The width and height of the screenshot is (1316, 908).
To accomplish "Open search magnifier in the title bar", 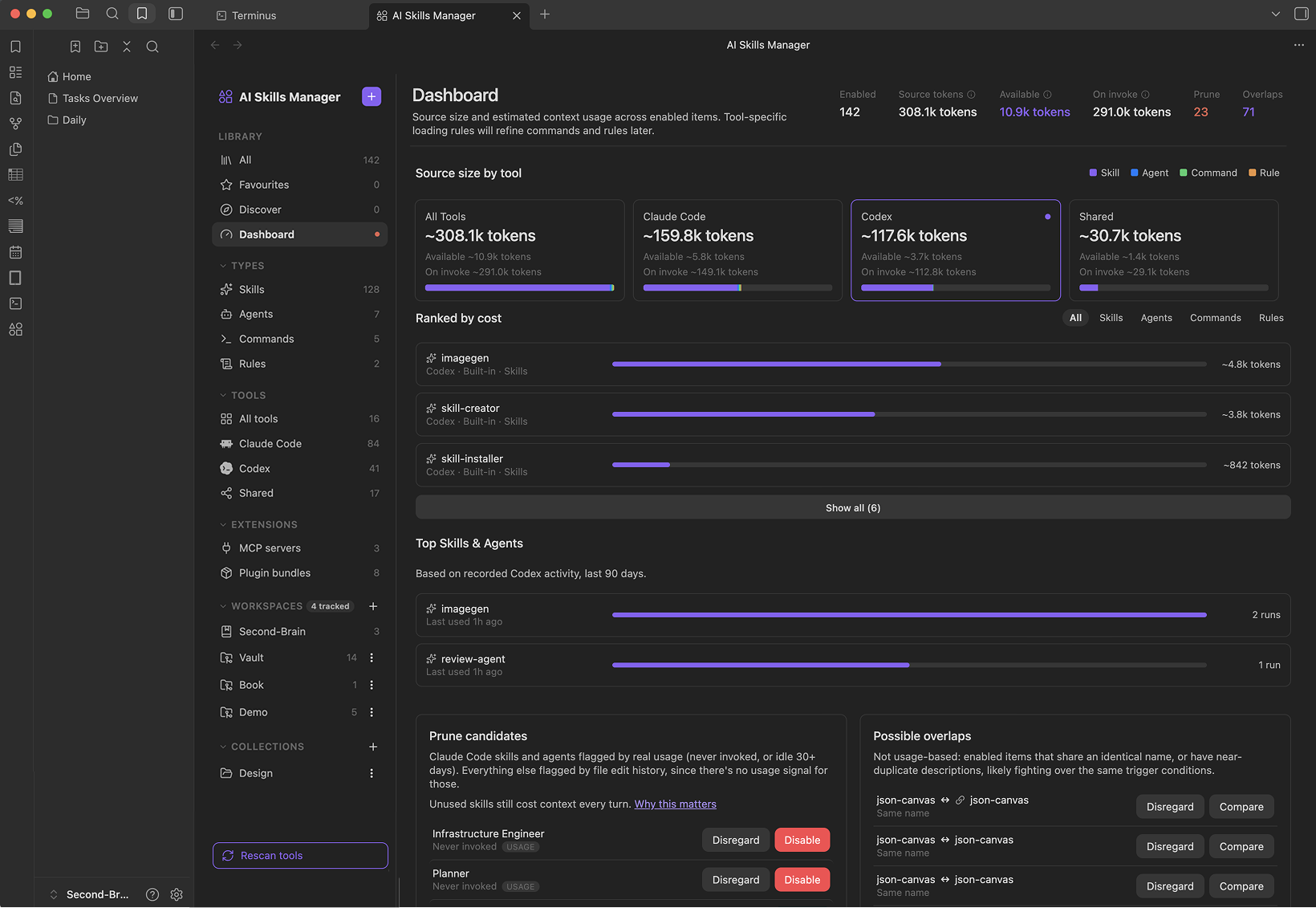I will 112,14.
